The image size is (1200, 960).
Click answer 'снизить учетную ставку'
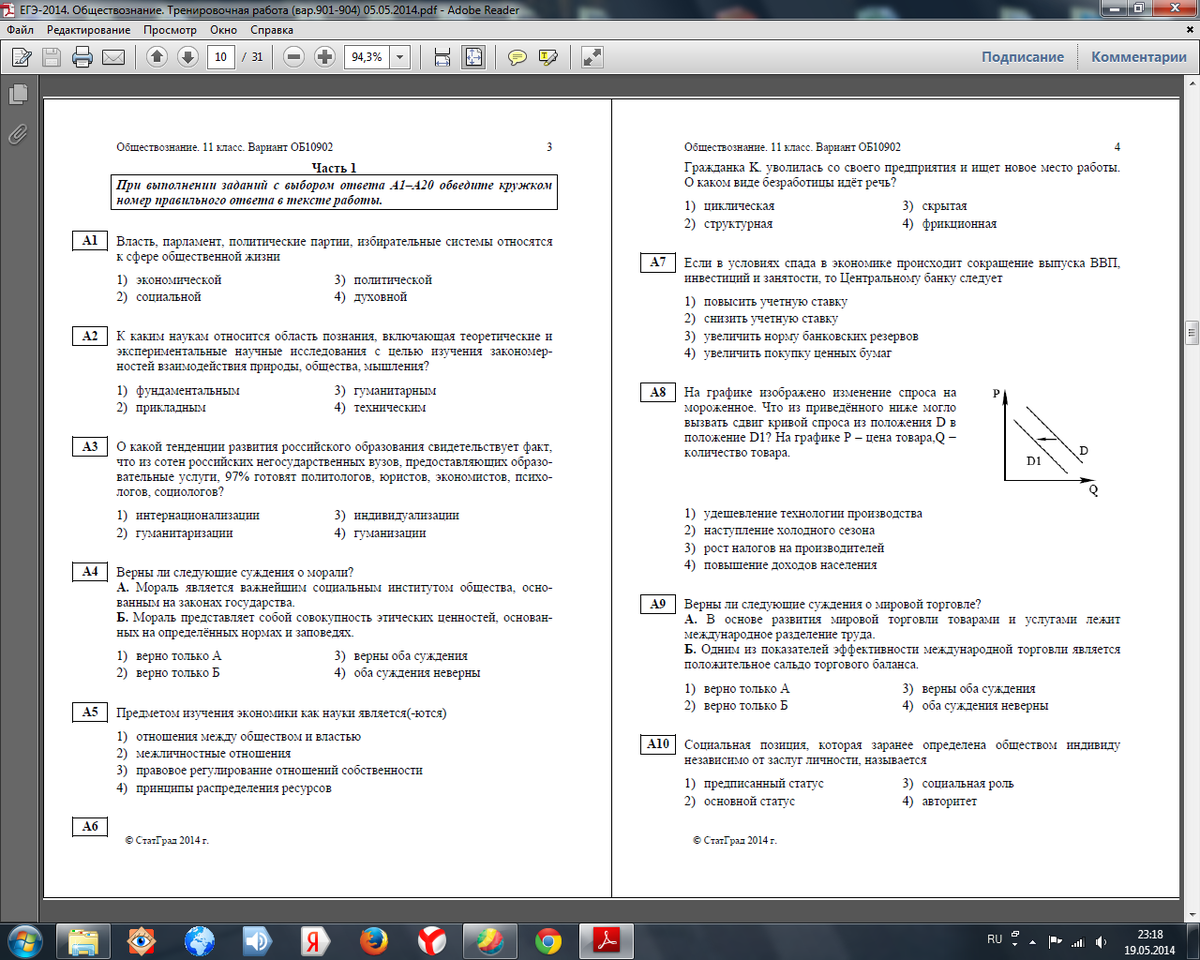771,318
